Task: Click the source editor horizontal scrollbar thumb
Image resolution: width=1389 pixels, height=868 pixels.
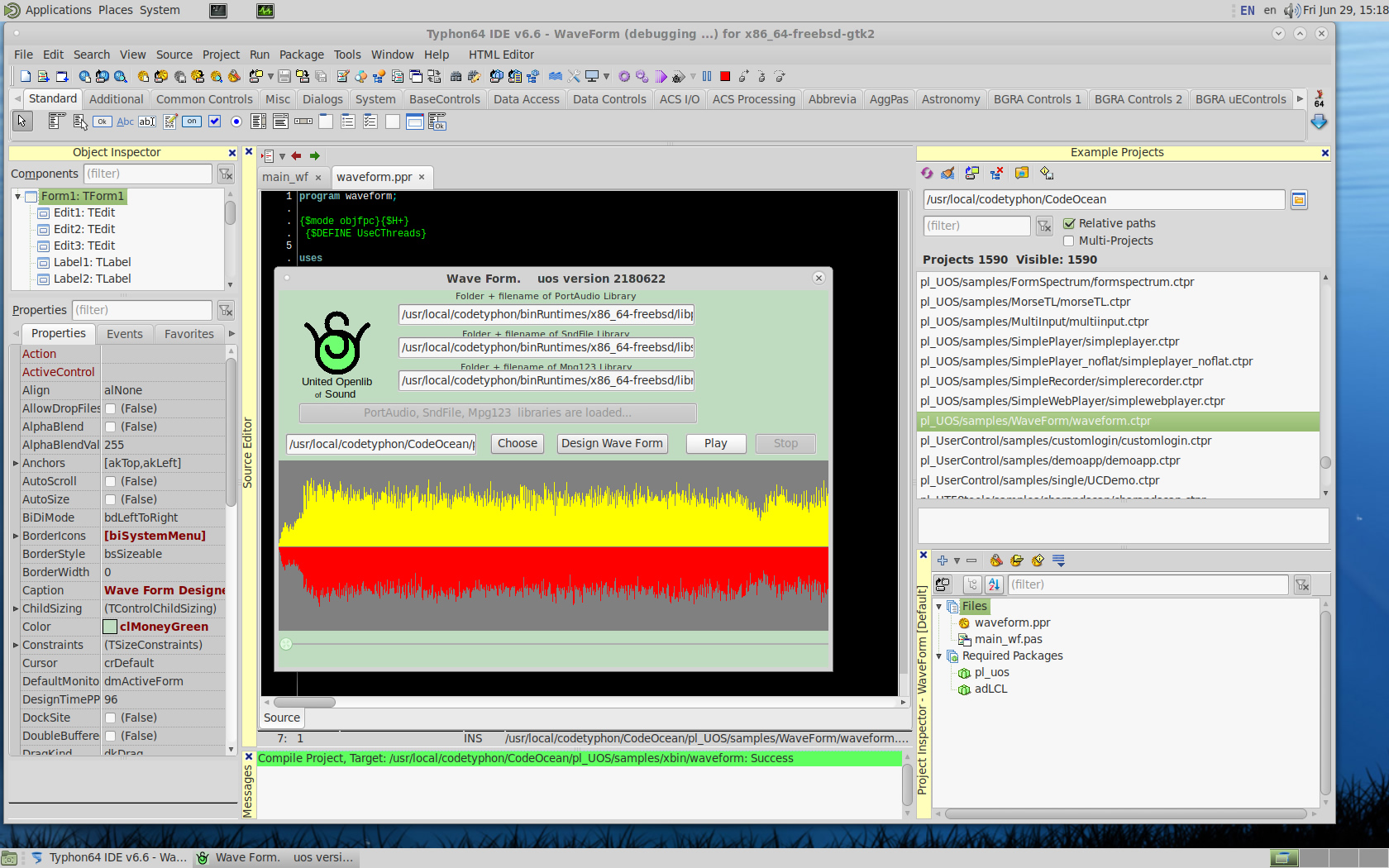Action: (304, 703)
